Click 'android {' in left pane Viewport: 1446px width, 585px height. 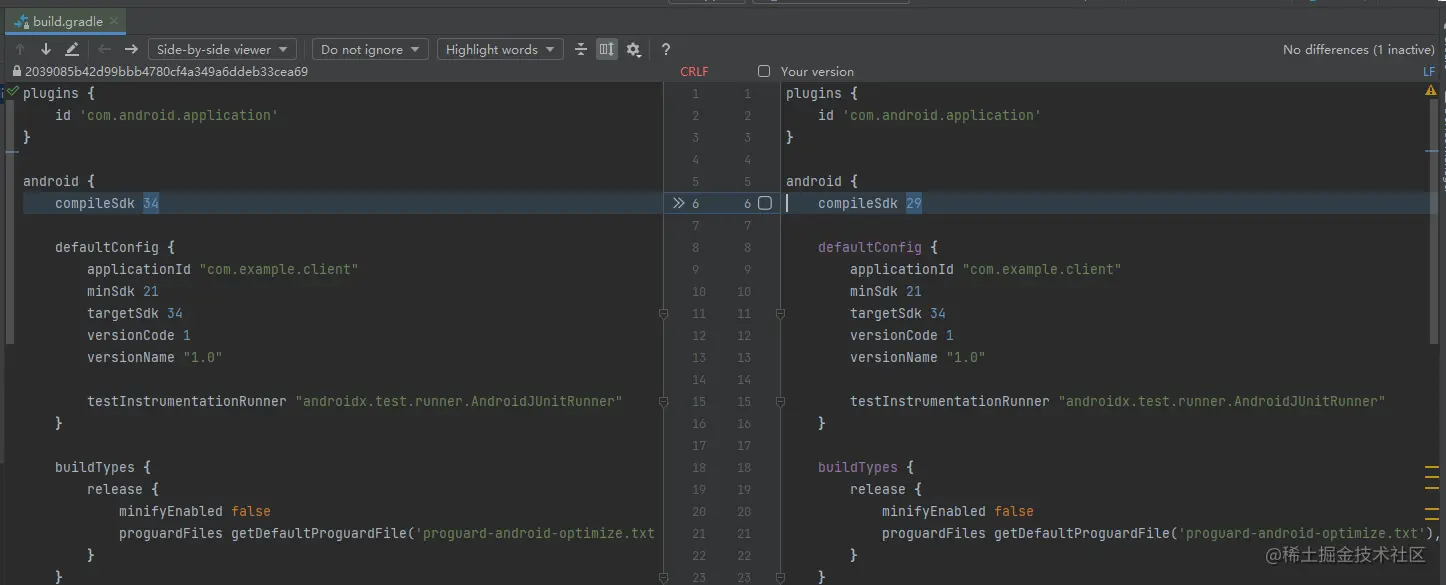(x=59, y=181)
